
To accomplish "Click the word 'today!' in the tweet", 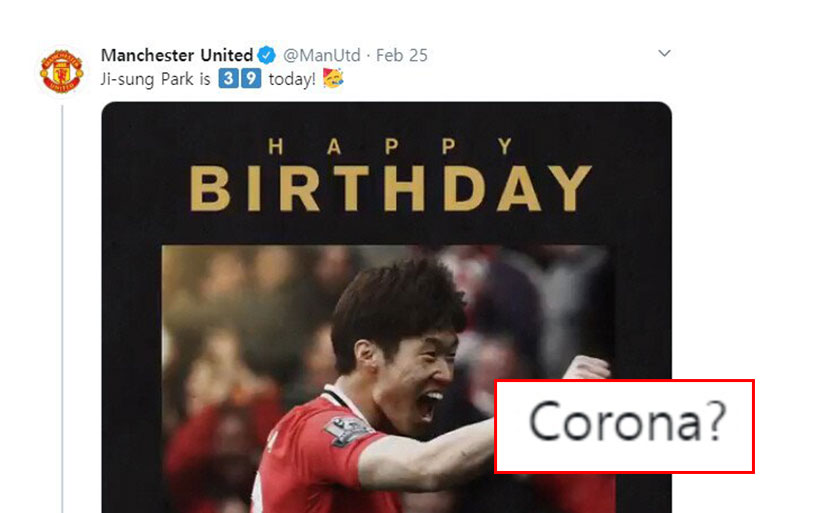I will pos(292,79).
